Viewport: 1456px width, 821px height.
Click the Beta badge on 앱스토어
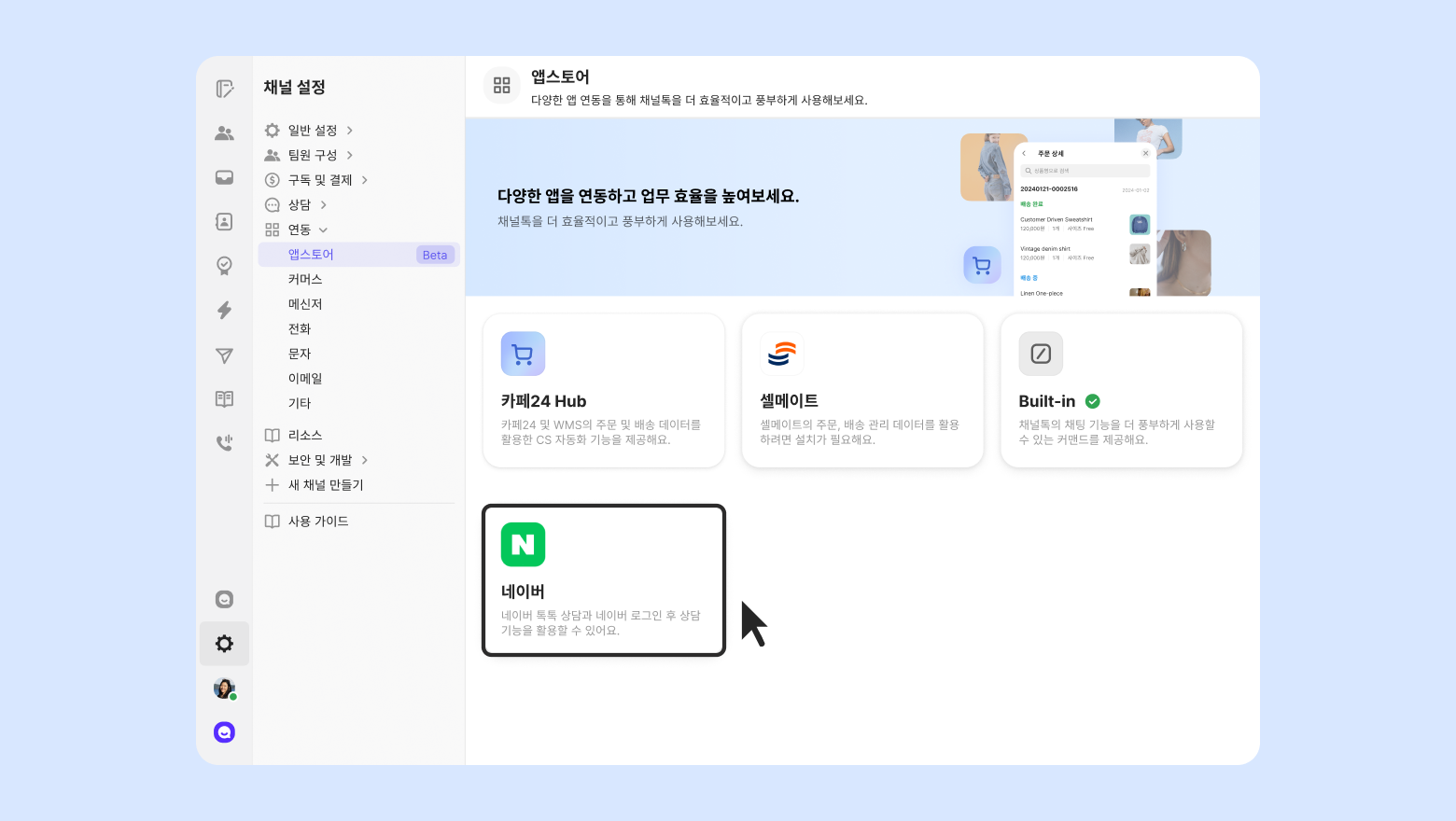click(435, 255)
